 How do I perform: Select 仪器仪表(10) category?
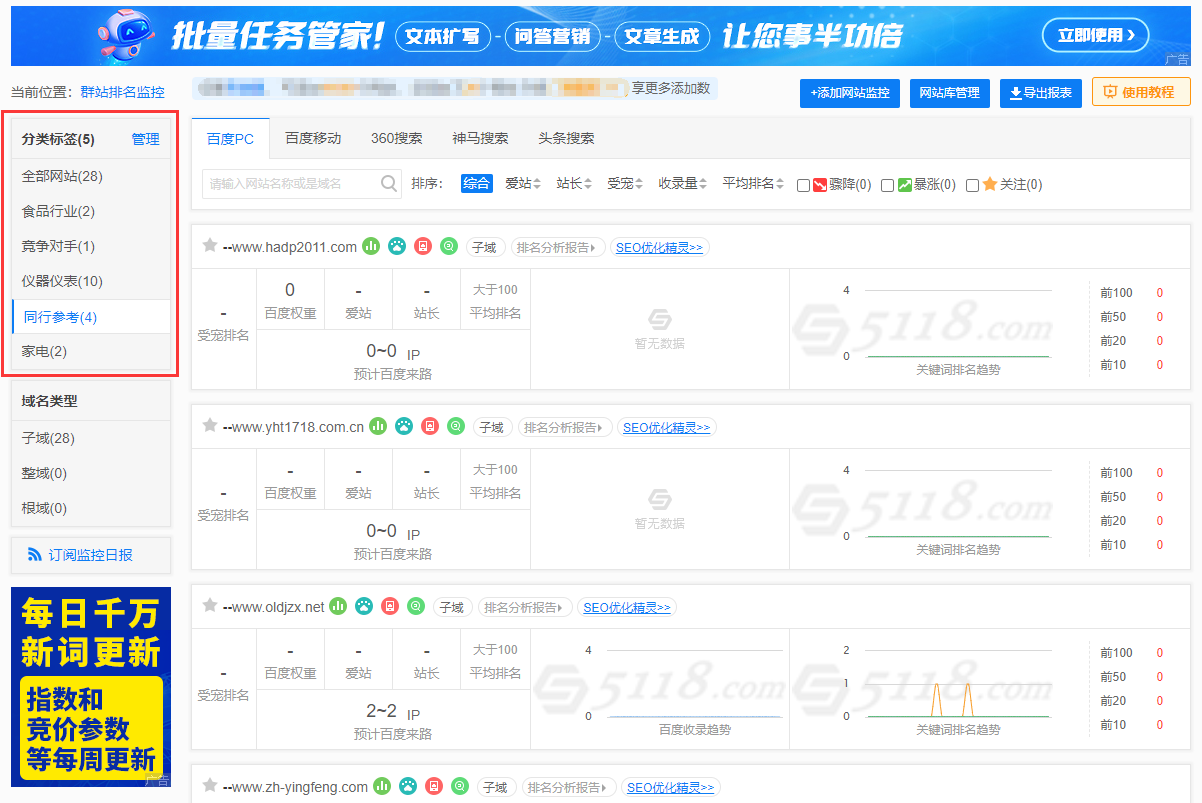pyautogui.click(x=91, y=281)
